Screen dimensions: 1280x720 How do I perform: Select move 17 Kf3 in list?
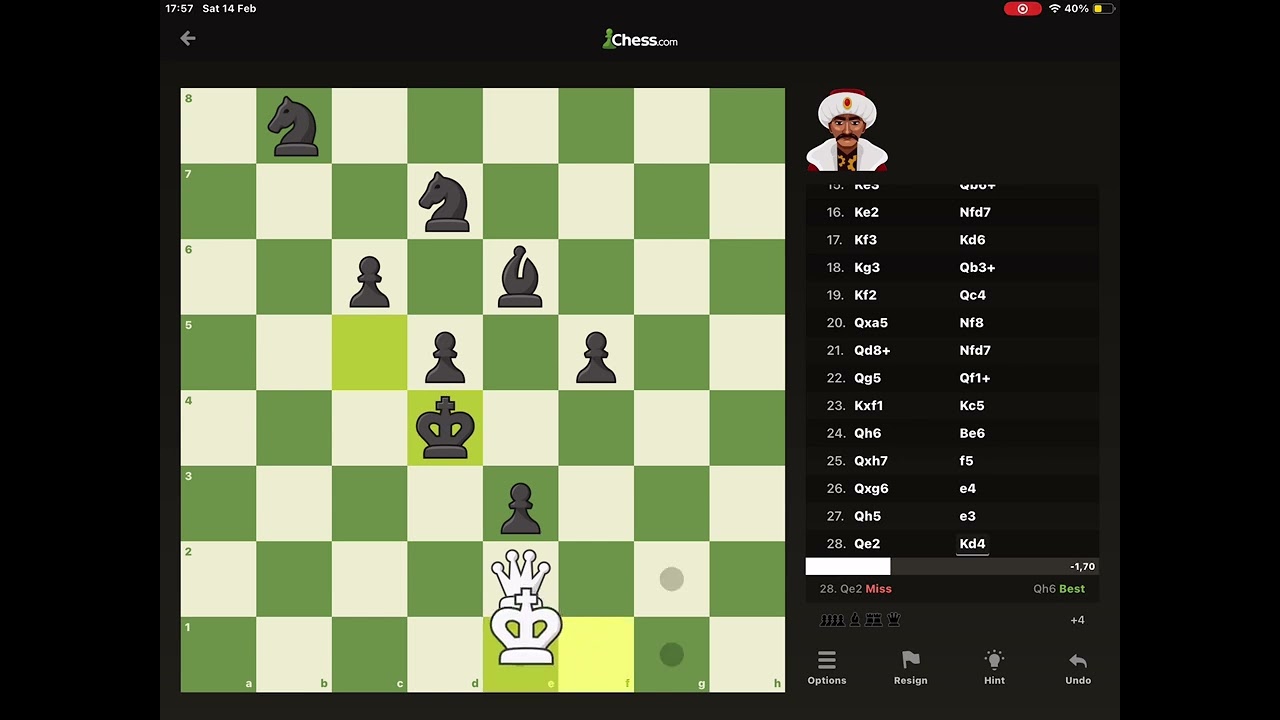click(x=865, y=240)
